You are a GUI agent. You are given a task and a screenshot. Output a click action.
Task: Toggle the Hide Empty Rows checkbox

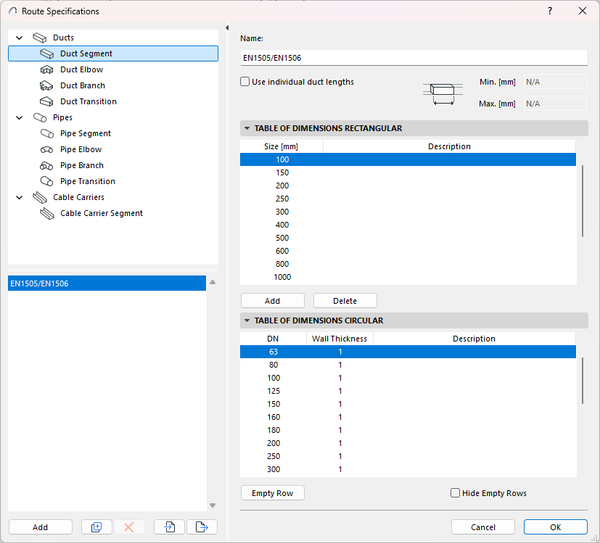(x=456, y=493)
